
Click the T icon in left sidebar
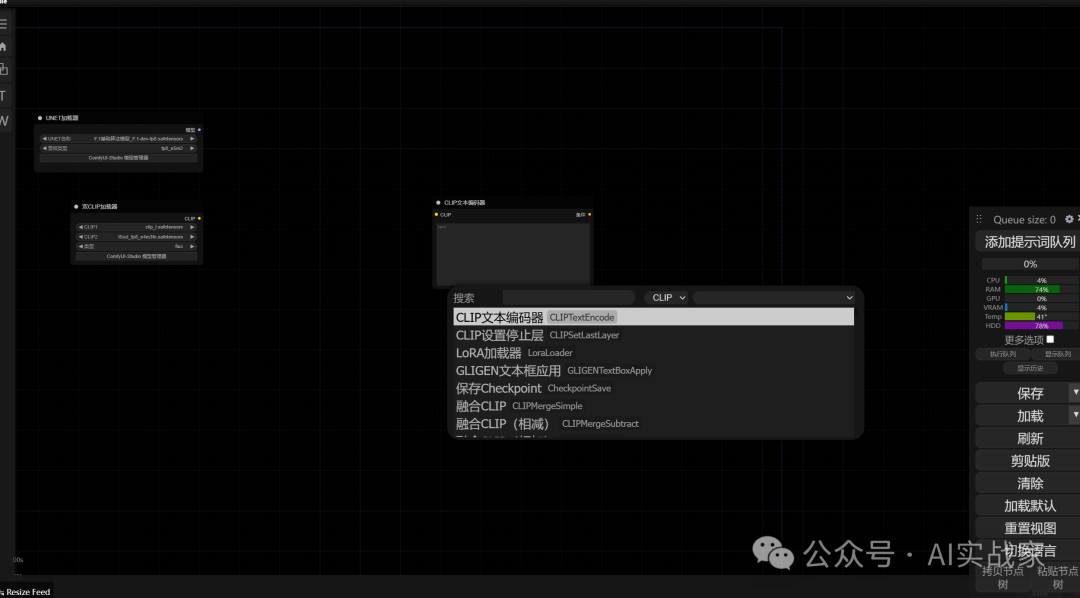(x=3, y=96)
